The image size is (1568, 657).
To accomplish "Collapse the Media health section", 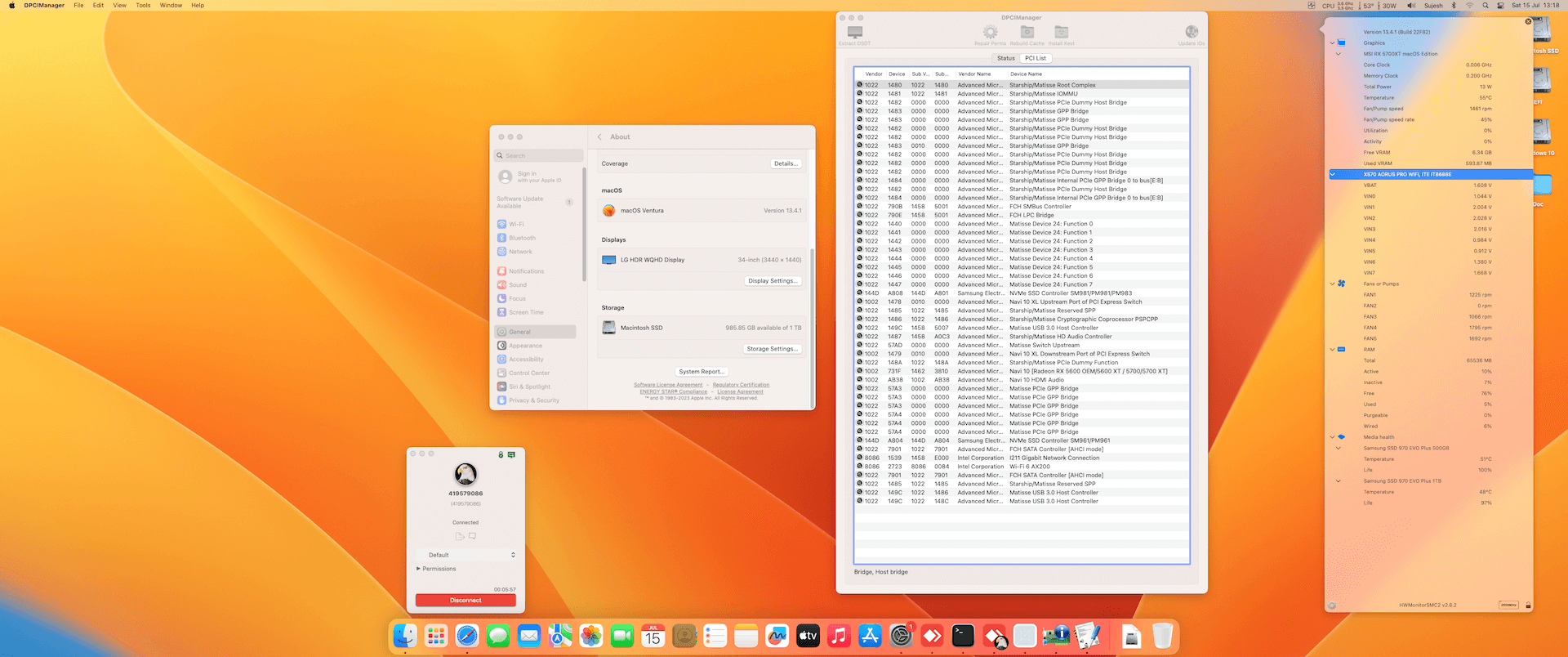I will [x=1332, y=437].
